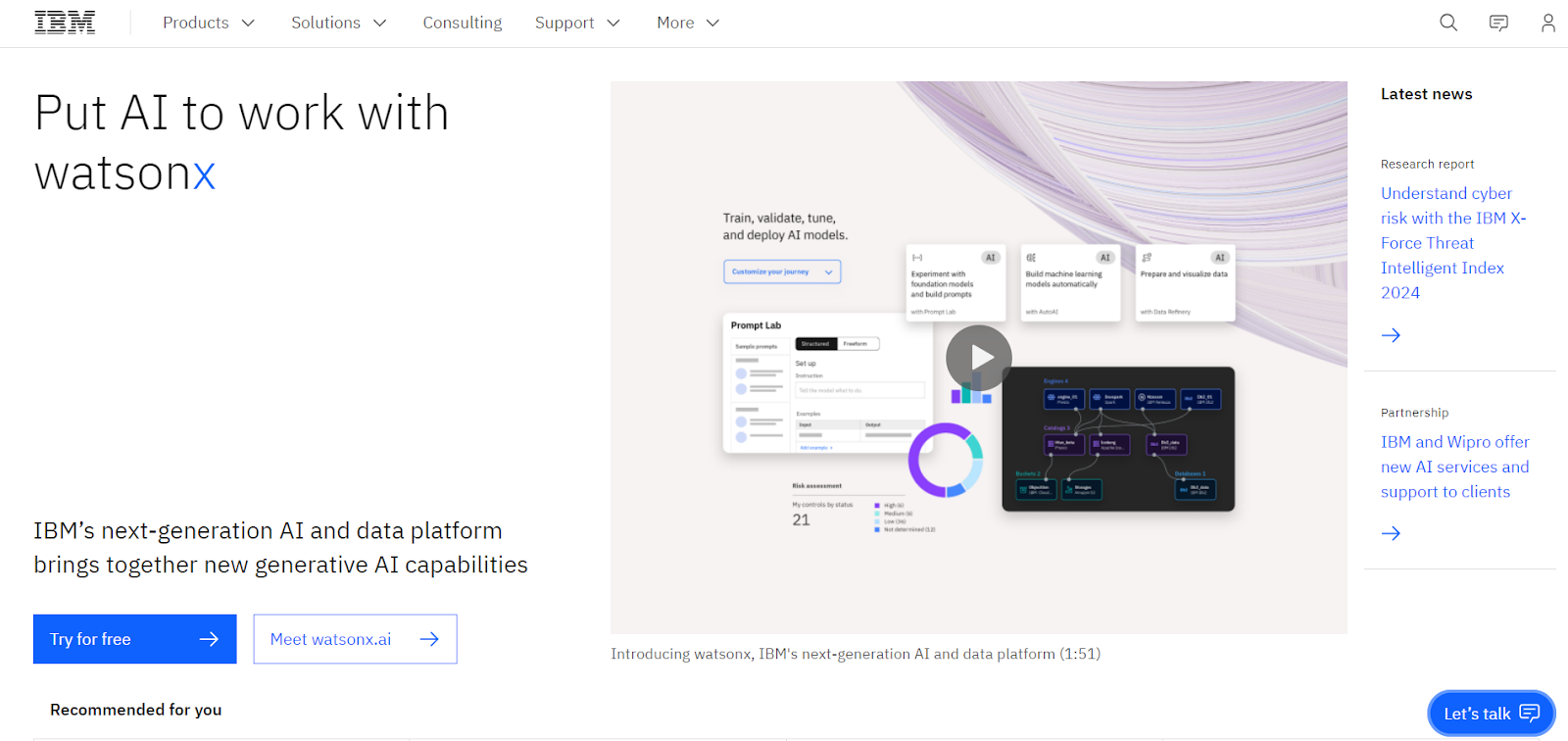Click the watsonx video thumbnail image
The width and height of the screenshot is (1568, 741).
978,358
